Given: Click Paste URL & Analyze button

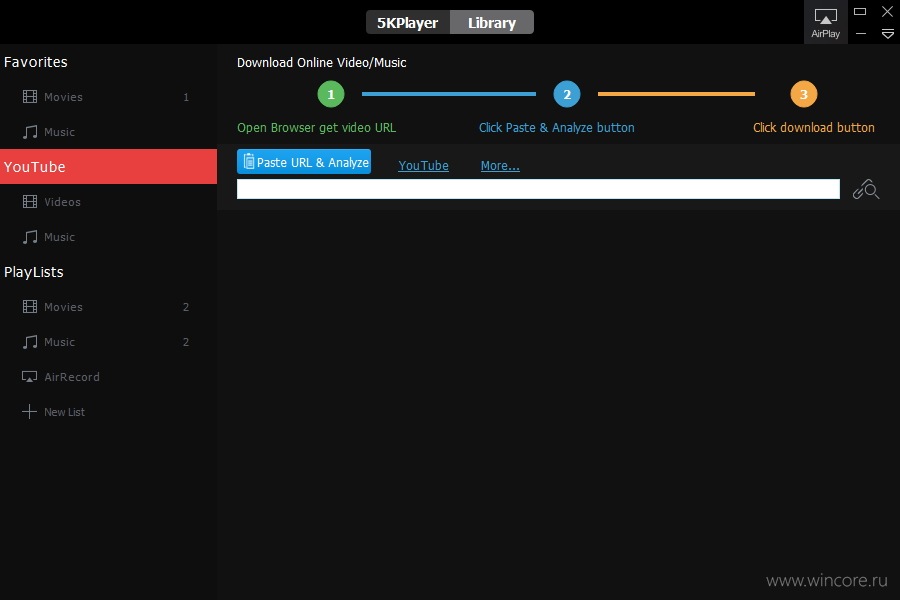Looking at the screenshot, I should click(304, 162).
